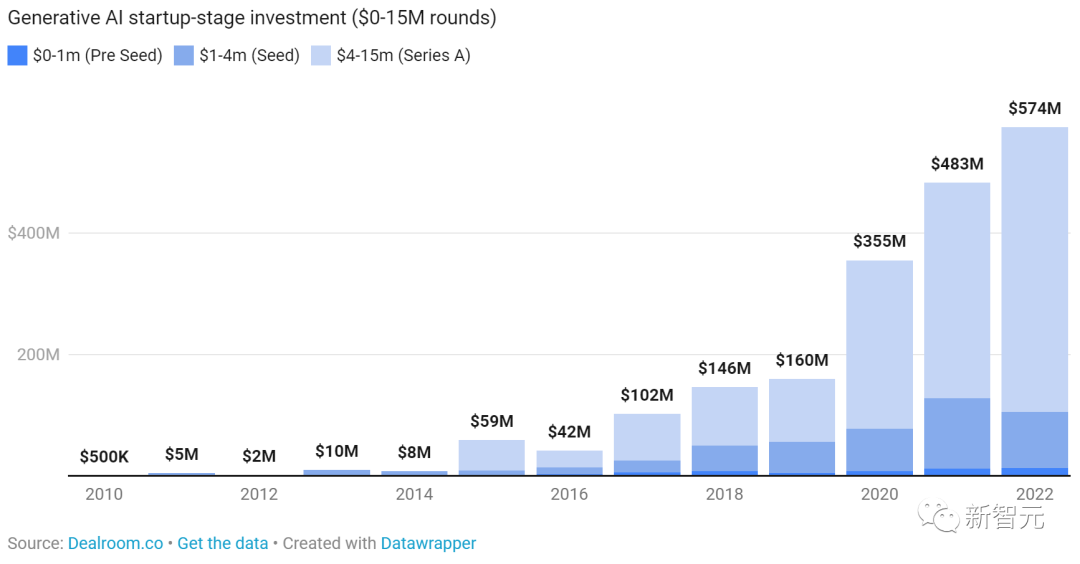Screen dimensions: 1080x564
Task: Click the $4-15m (Series A) legend swatch
Action: 321,56
